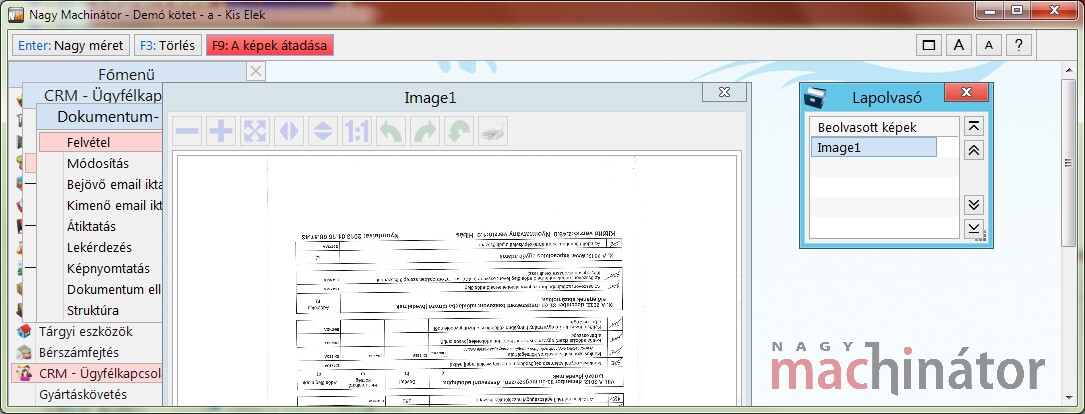Click the Dokumentum- panel title
This screenshot has height=414, width=1085.
pyautogui.click(x=109, y=117)
